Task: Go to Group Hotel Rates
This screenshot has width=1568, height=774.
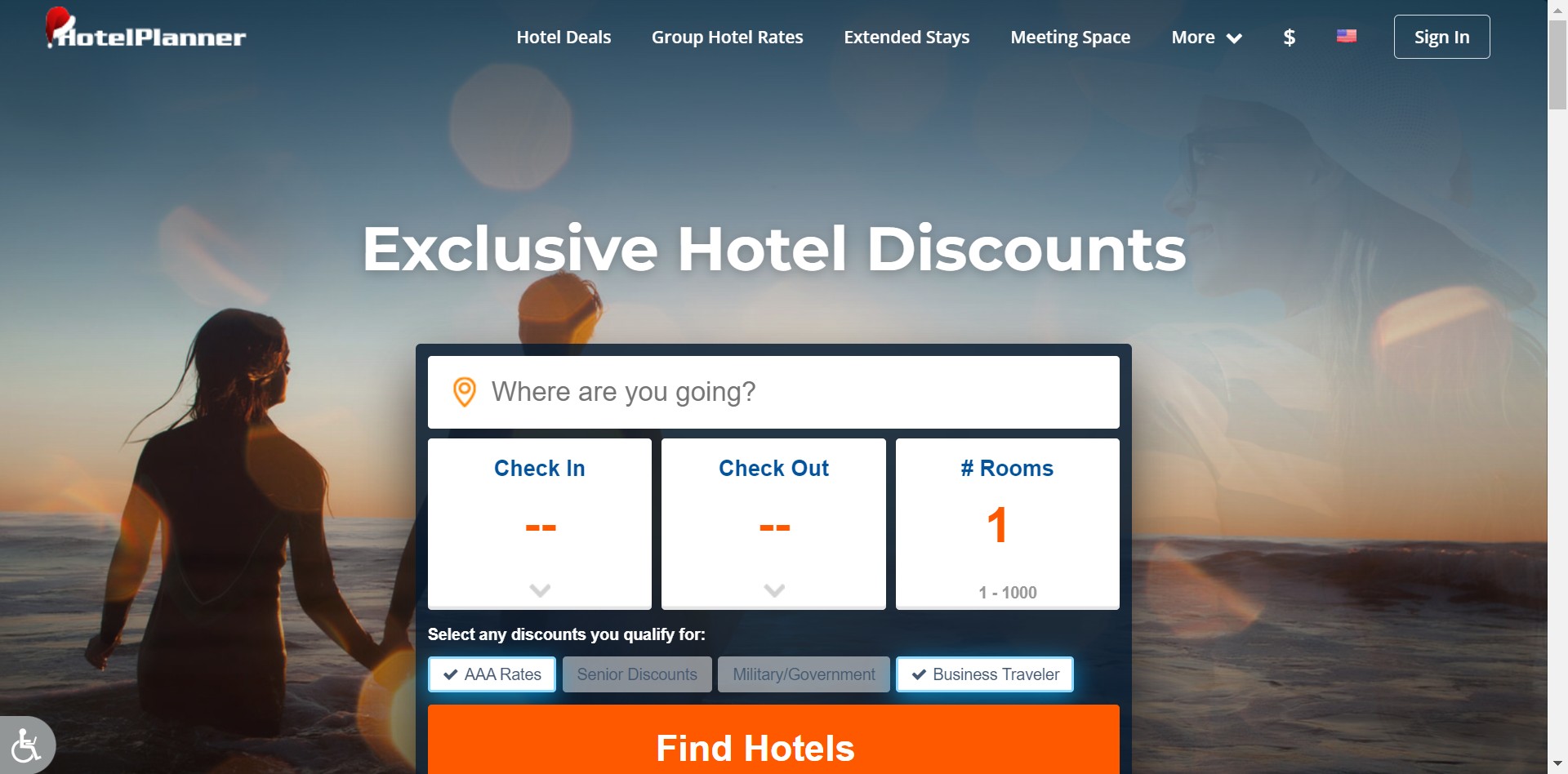Action: point(727,38)
